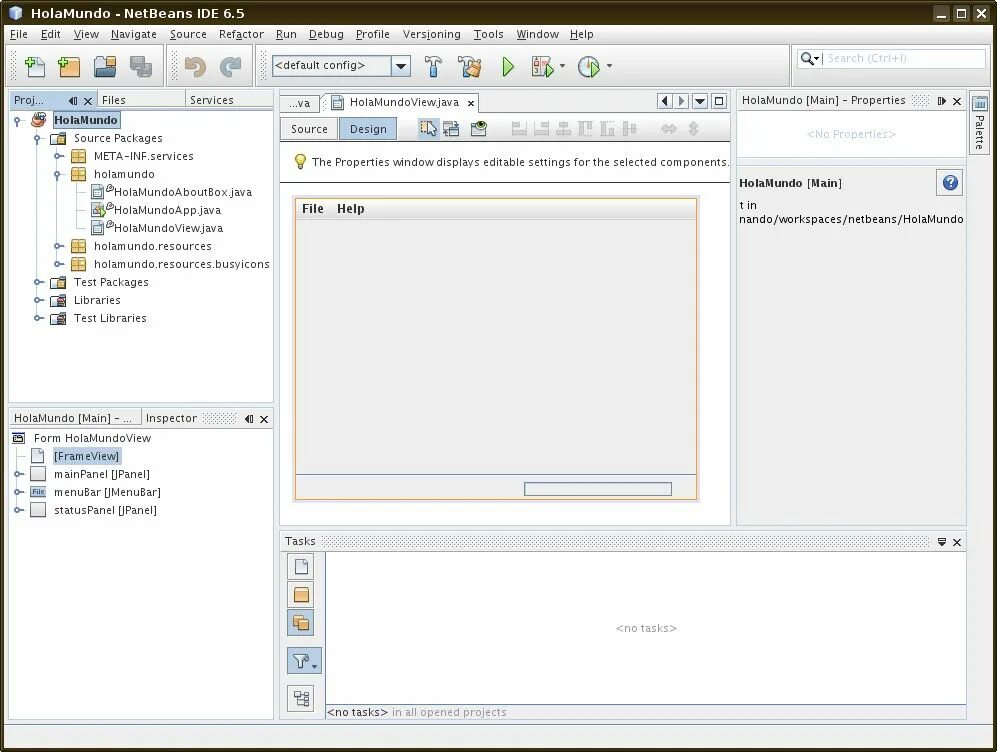The image size is (997, 752).
Task: Expand mainPanel [JPanel] in Inspector
Action: coord(18,474)
